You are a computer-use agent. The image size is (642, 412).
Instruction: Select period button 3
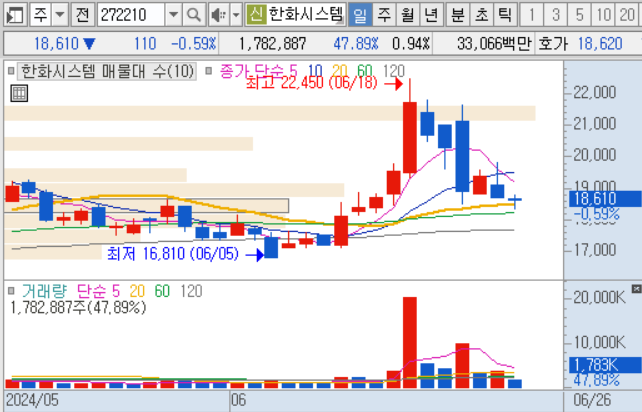(x=556, y=15)
